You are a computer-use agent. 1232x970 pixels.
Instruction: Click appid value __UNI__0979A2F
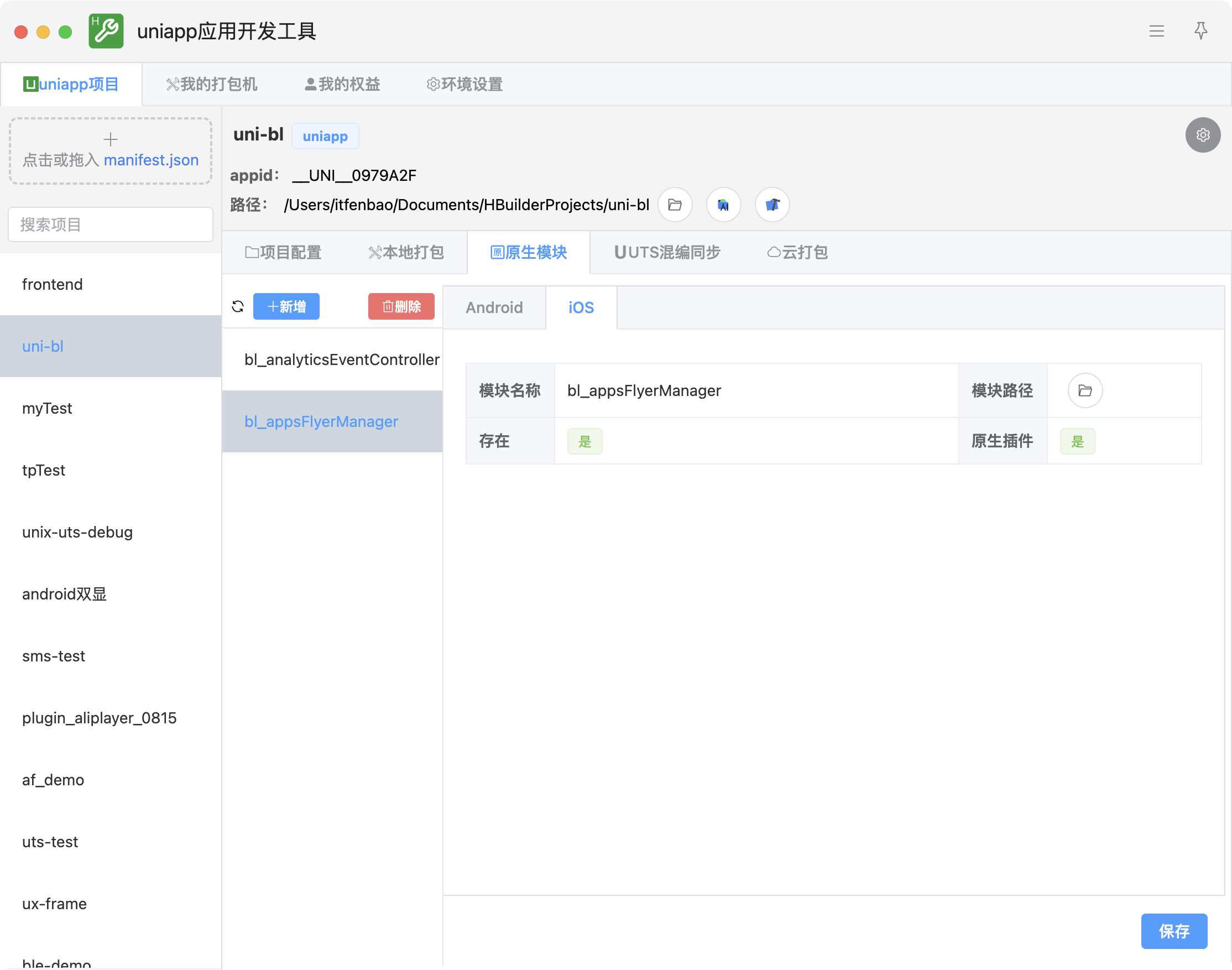(354, 175)
